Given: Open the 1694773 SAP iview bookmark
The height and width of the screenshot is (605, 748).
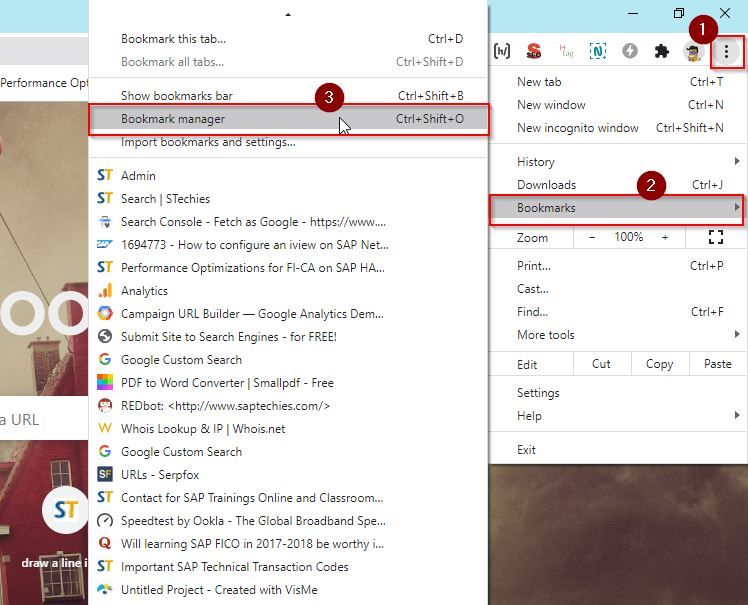Looking at the screenshot, I should click(288, 245).
